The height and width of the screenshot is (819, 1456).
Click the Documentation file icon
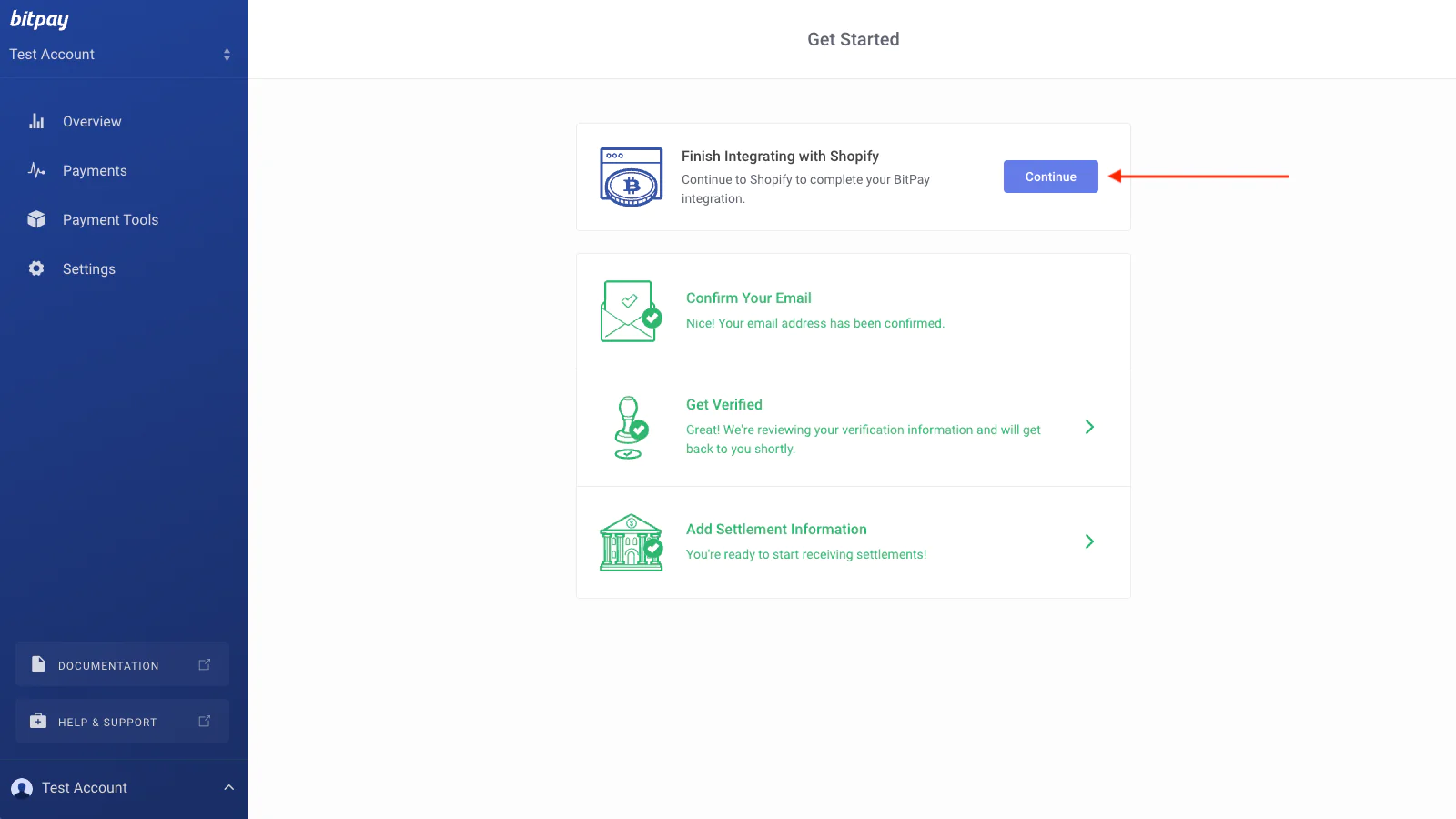tap(38, 664)
